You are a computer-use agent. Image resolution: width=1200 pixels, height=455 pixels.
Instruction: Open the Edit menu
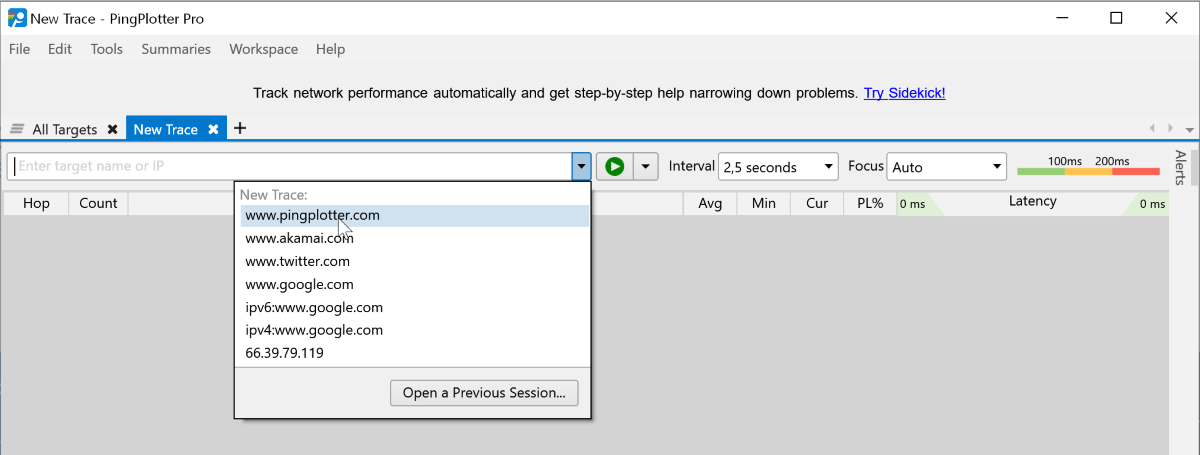tap(60, 49)
